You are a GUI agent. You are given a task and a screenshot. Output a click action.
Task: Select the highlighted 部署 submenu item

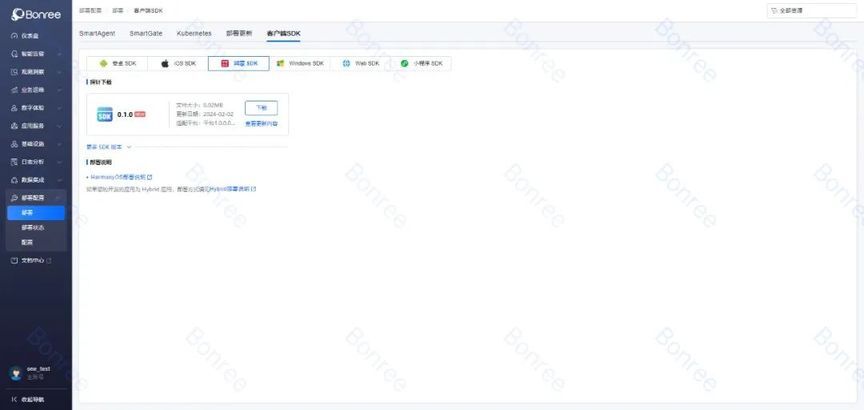[x=36, y=213]
